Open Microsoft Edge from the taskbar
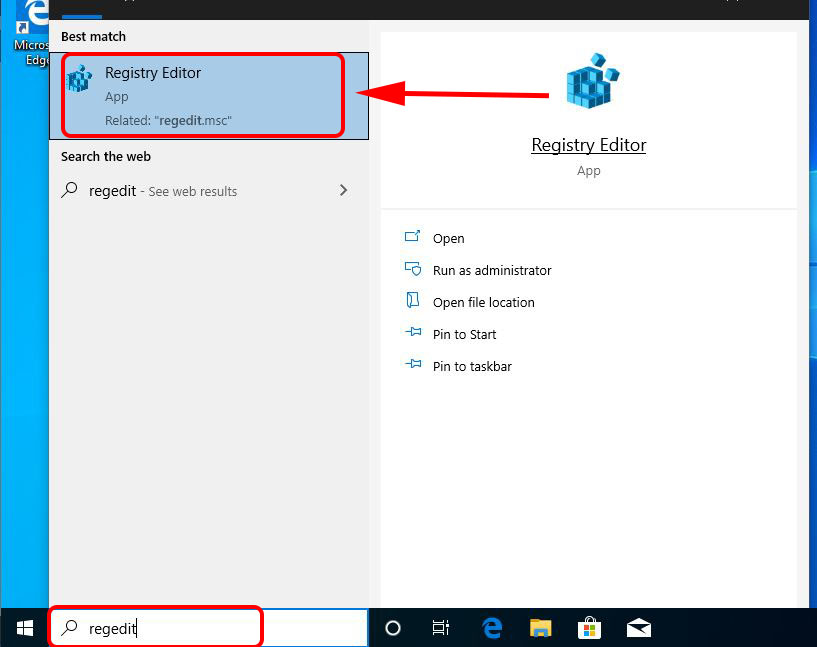The height and width of the screenshot is (647, 817). (492, 628)
